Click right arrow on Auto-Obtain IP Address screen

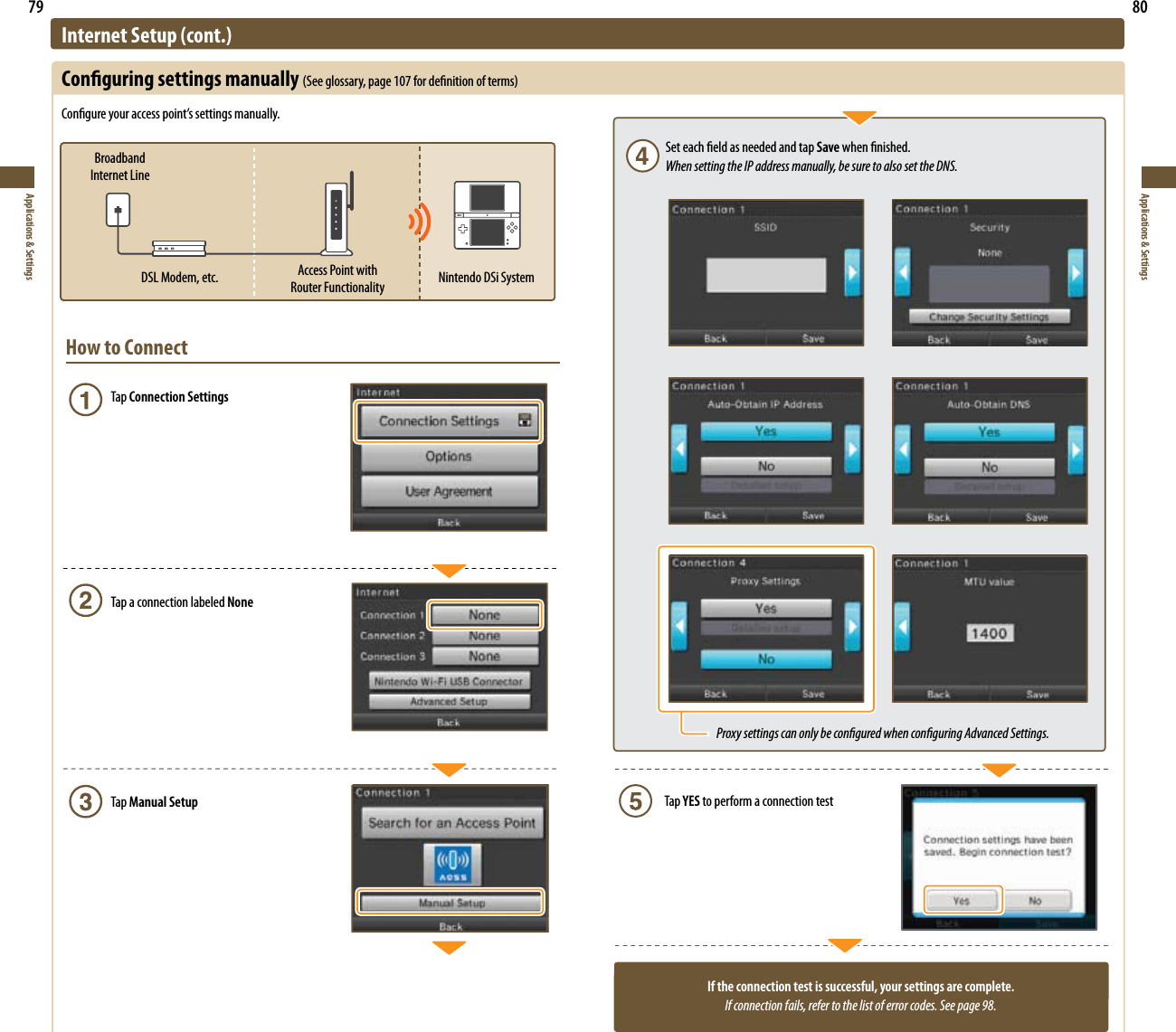(x=852, y=448)
